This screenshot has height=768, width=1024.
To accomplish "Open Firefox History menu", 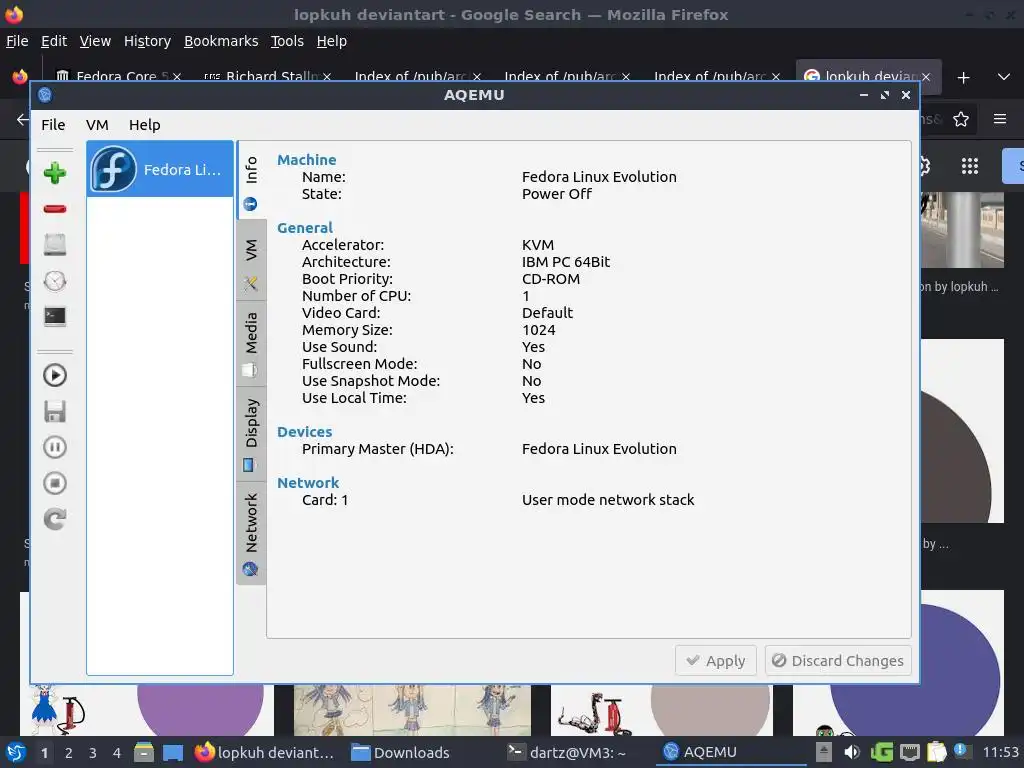I will [x=147, y=41].
